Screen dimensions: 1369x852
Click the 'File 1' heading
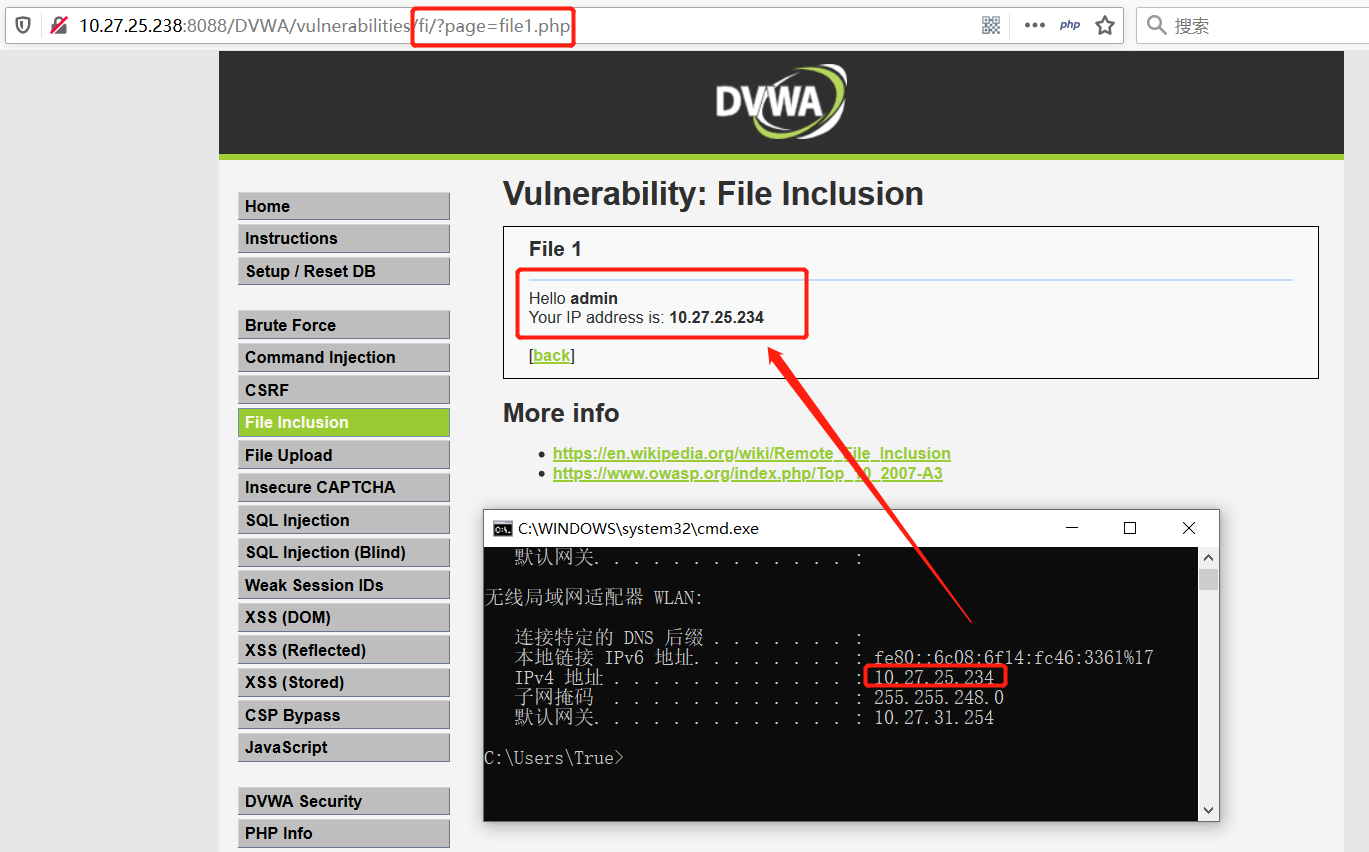click(x=555, y=249)
